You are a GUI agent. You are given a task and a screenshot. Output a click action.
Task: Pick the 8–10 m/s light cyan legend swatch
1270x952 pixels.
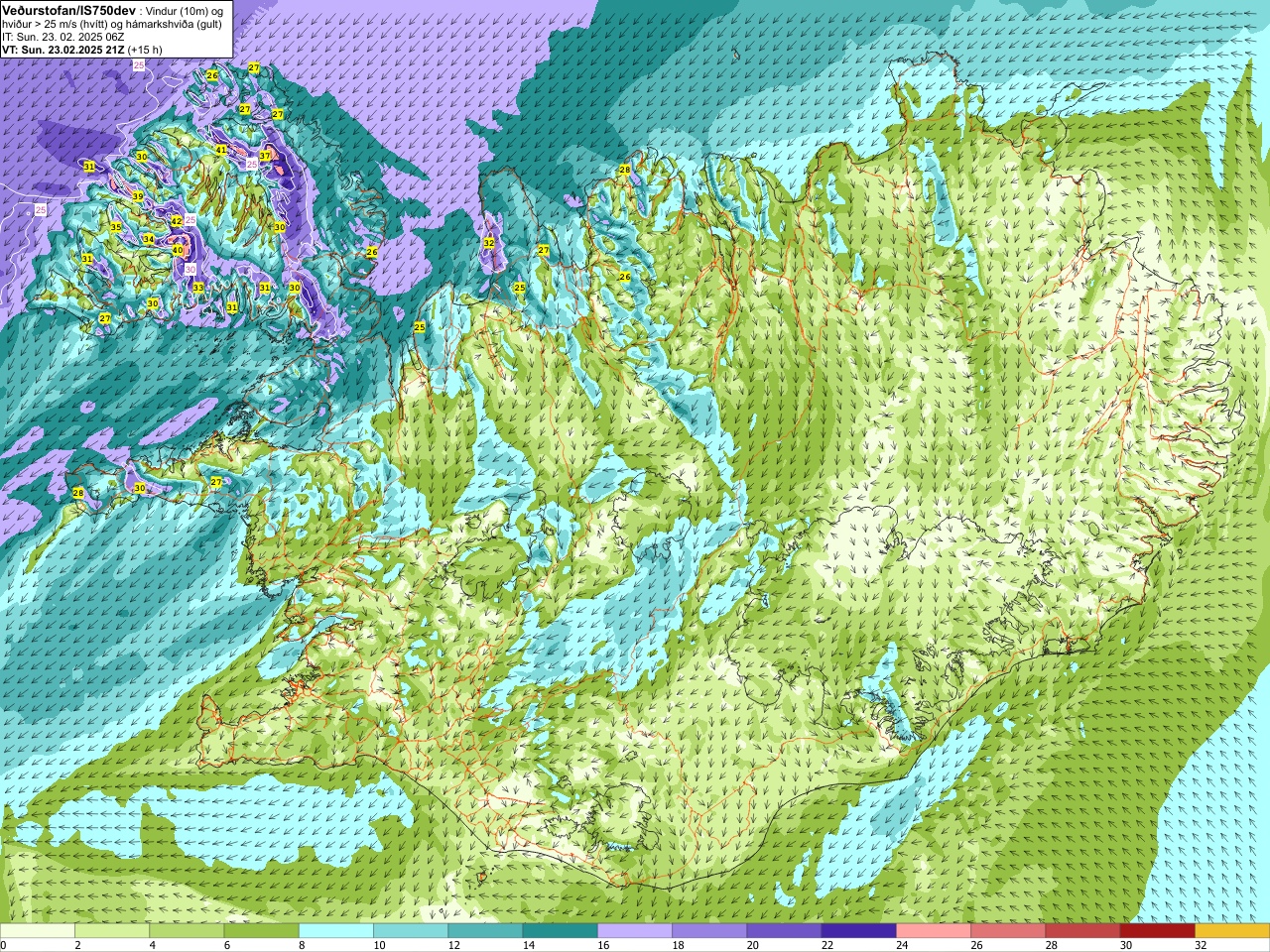[336, 931]
